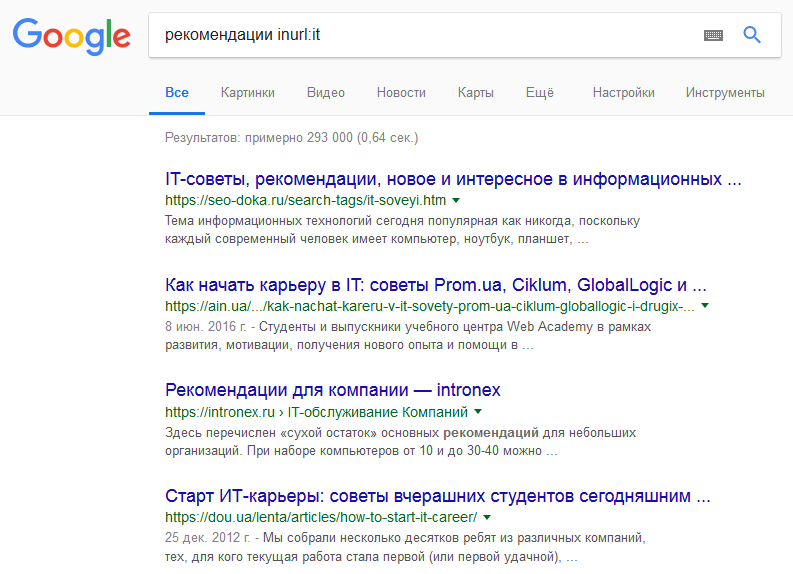Open Старт ИТ-карьеры result link
This screenshot has width=793, height=574.
(437, 496)
